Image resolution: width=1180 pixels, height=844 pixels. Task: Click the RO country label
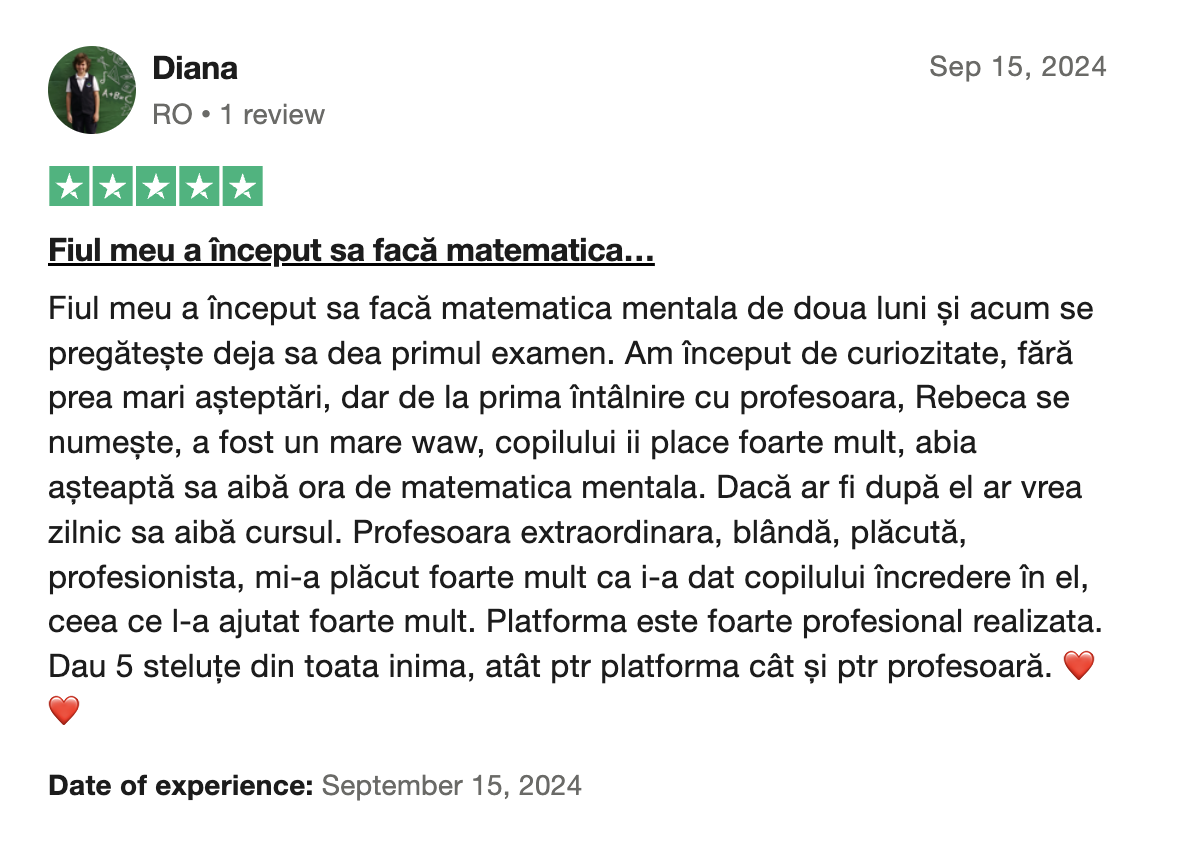point(172,115)
